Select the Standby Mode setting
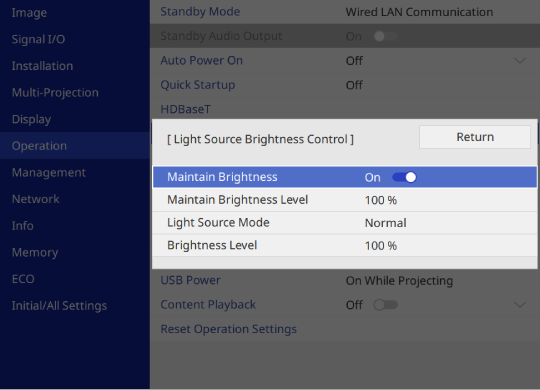Image resolution: width=540 pixels, height=390 pixels. tap(345, 12)
